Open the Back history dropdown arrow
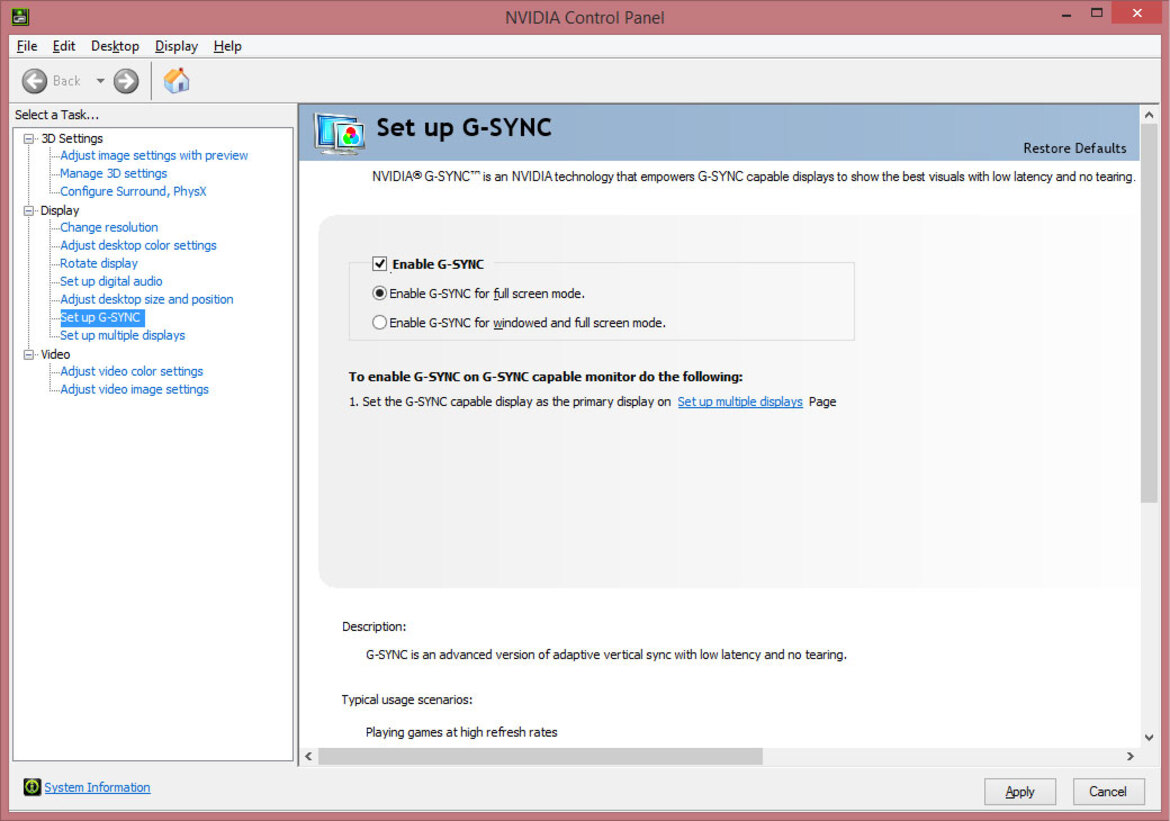This screenshot has width=1170, height=821. click(100, 81)
